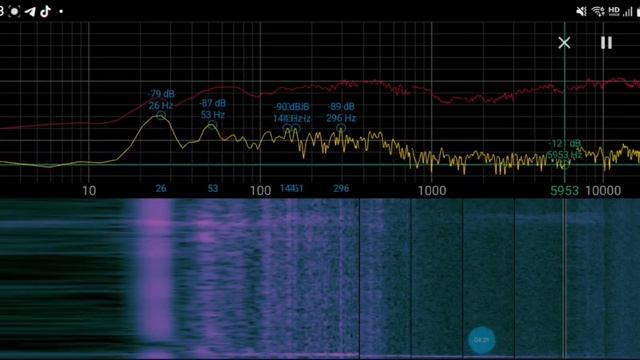This screenshot has height=360, width=640.
Task: Tap the blue 296 axis peak label
Action: coord(341,188)
